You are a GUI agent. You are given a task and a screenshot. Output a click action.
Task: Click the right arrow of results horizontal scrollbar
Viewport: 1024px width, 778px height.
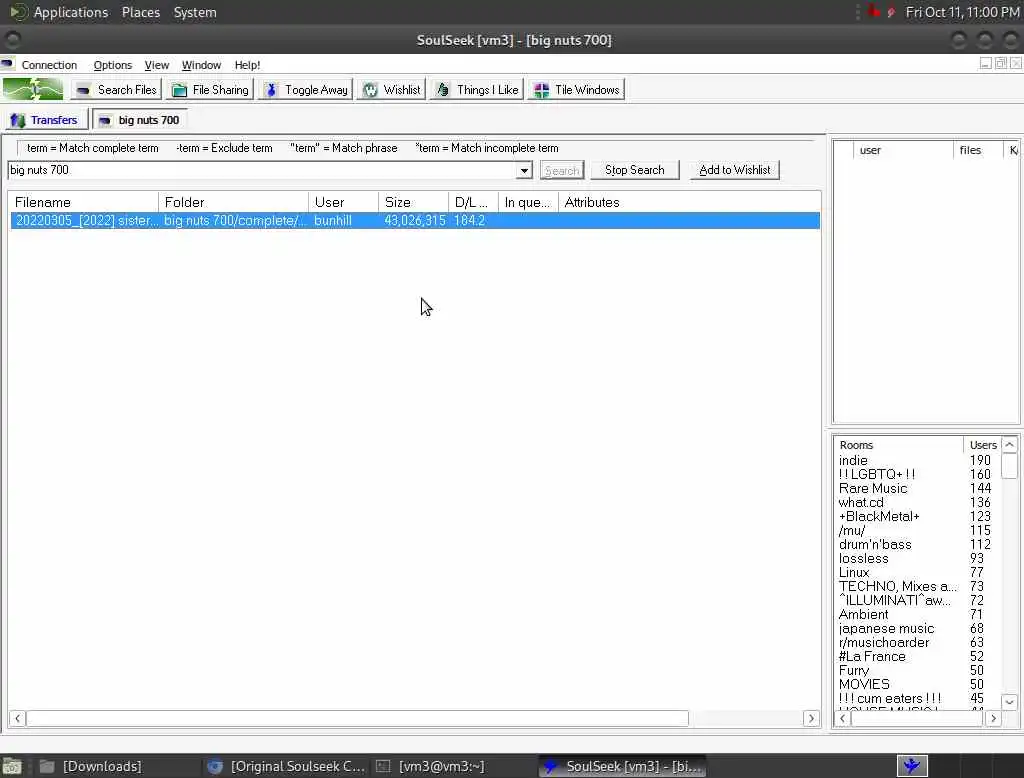pos(811,719)
